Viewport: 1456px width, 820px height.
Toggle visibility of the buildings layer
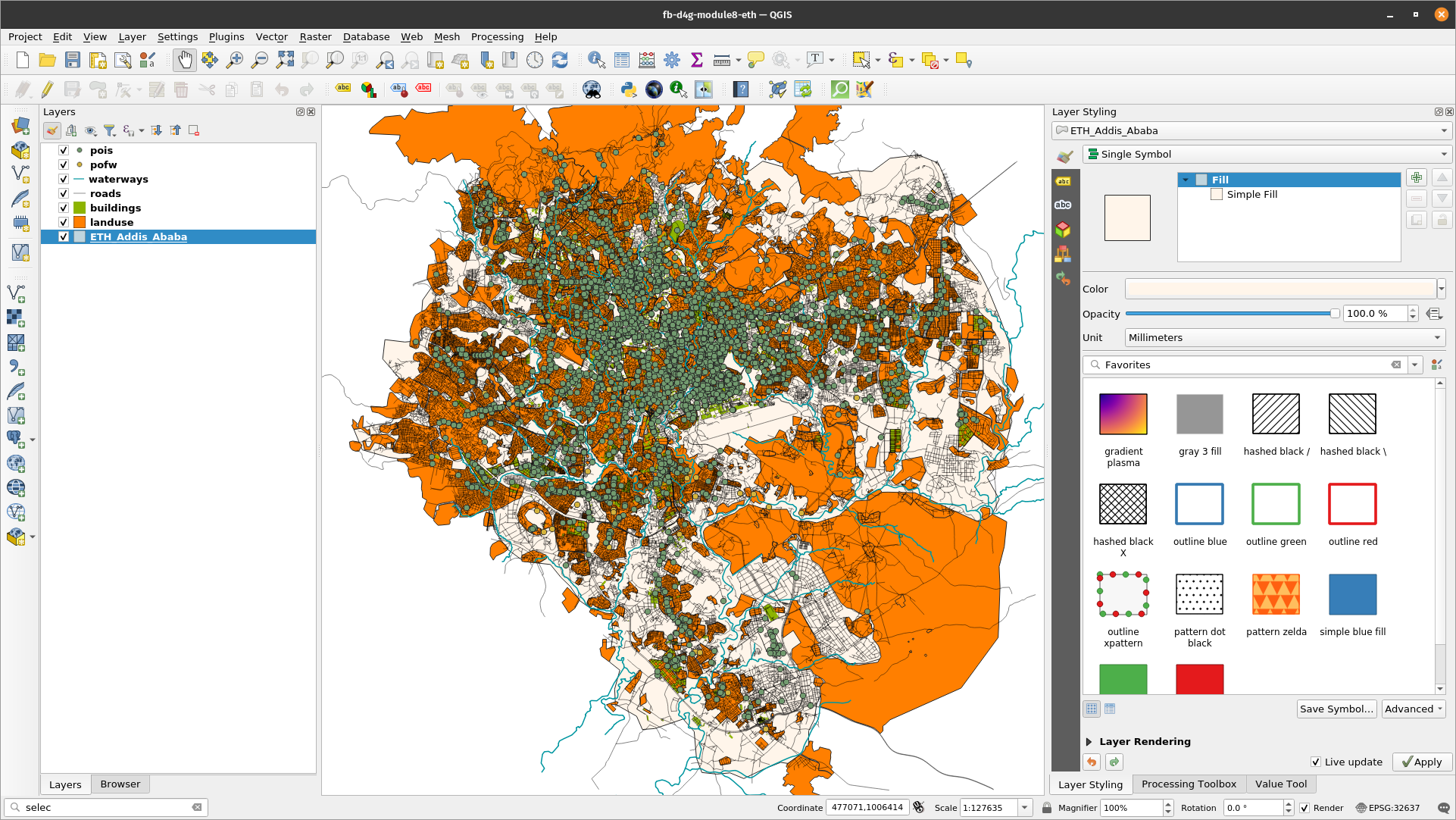coord(64,208)
